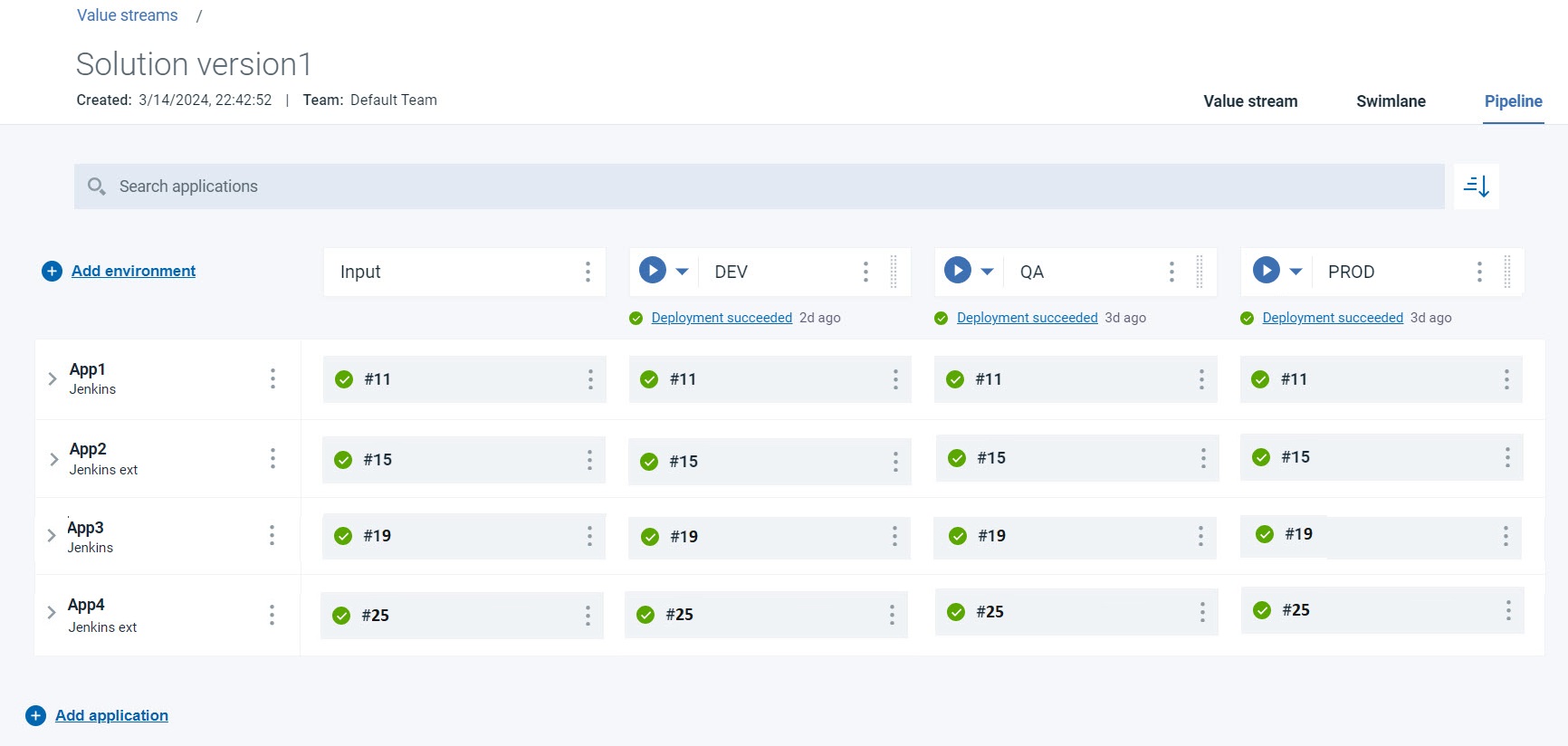Open the App1 row options menu
This screenshot has height=746, width=1568.
[272, 378]
